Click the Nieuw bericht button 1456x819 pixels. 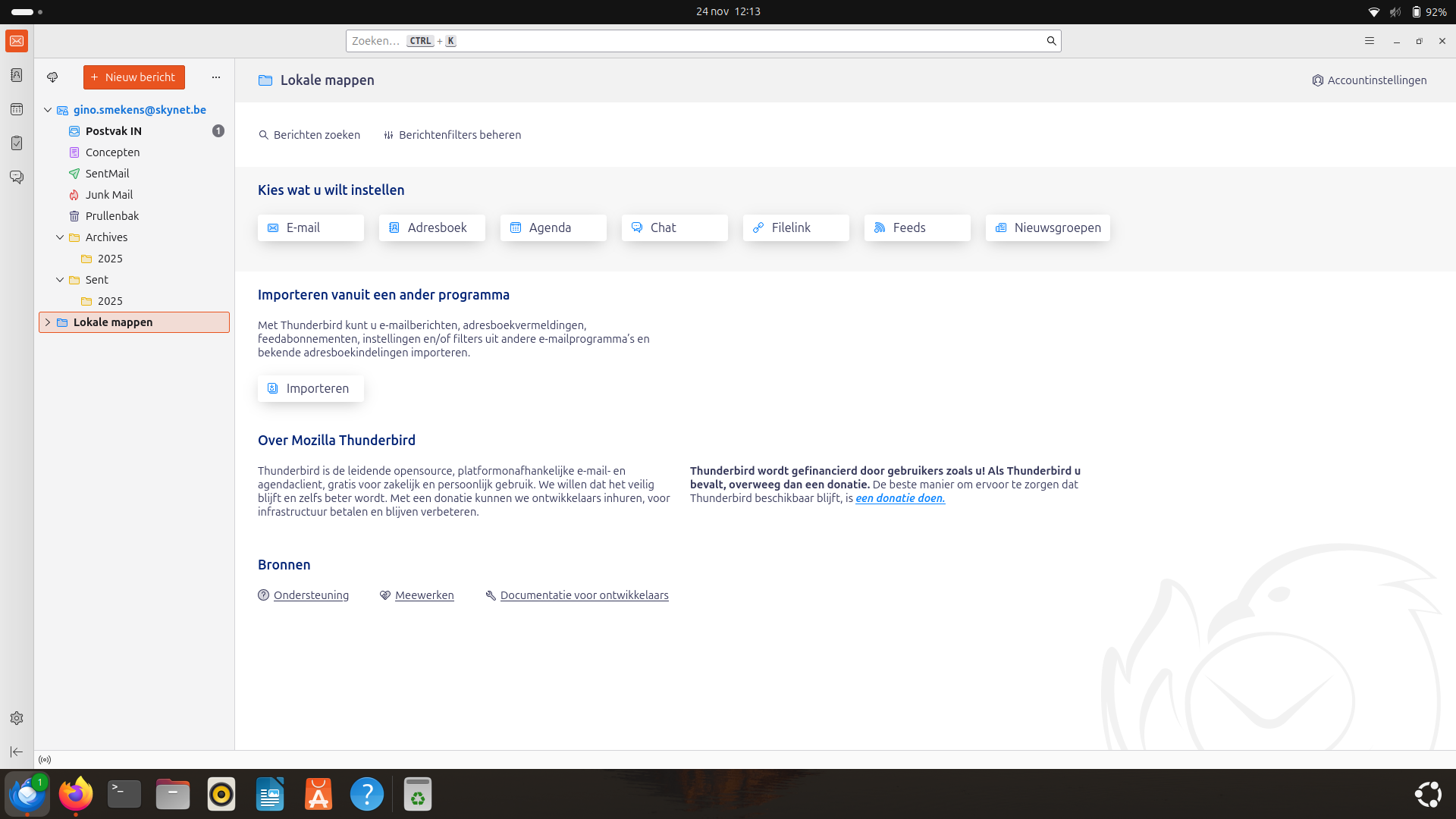[134, 77]
